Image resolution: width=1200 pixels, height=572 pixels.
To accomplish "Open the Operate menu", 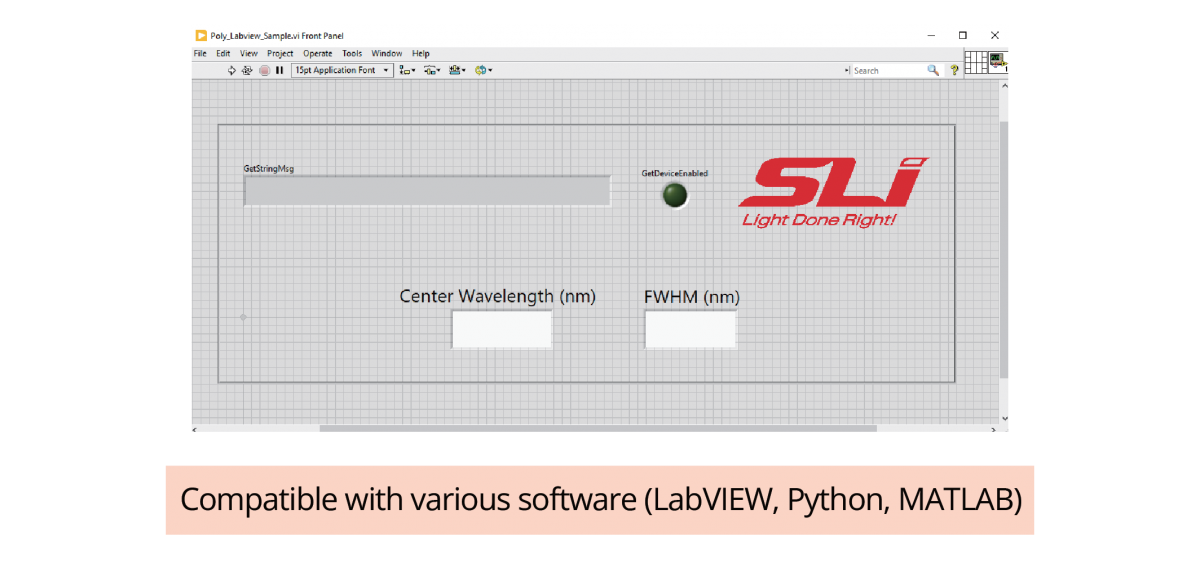I will [x=318, y=53].
